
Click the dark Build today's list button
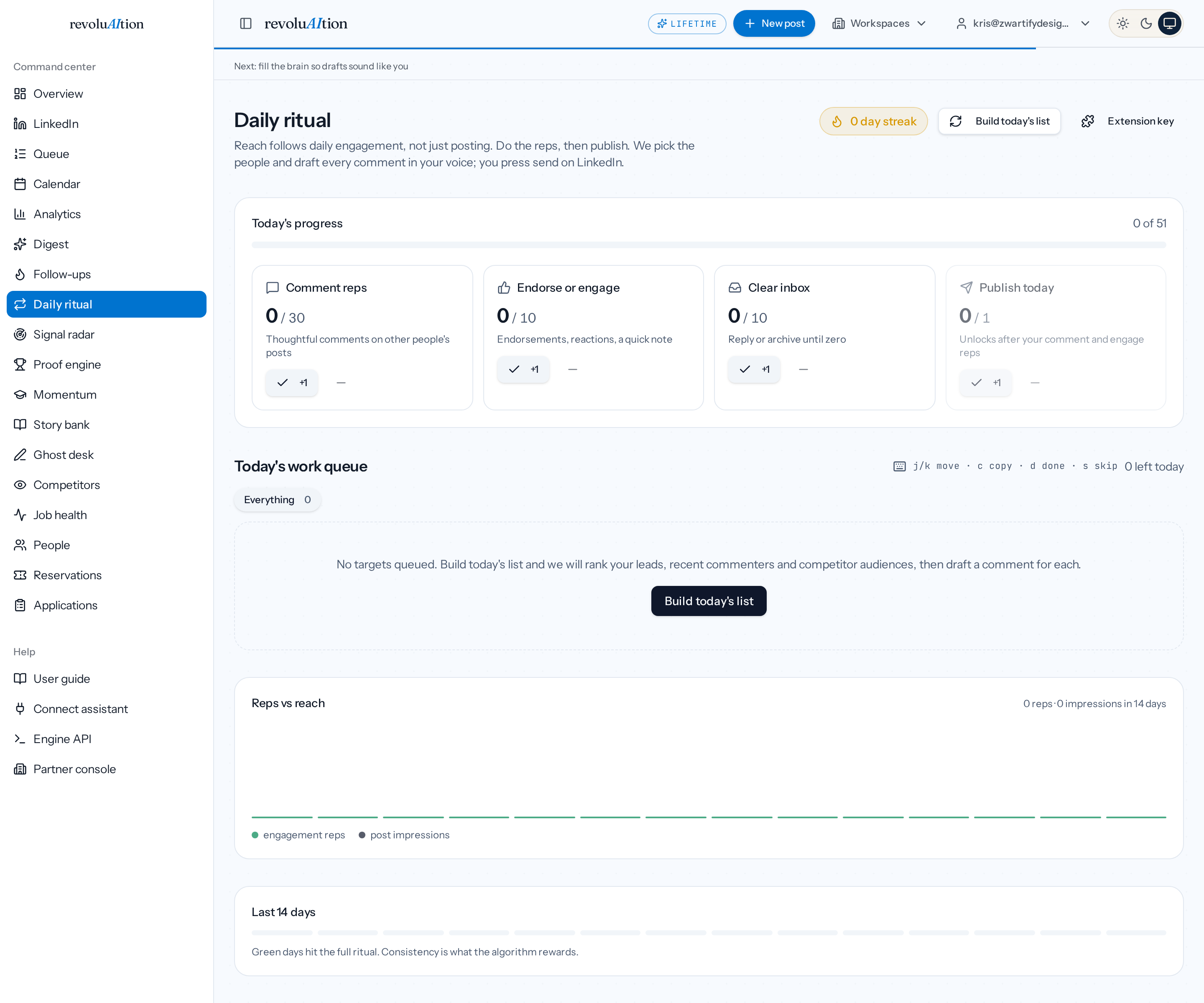[709, 601]
